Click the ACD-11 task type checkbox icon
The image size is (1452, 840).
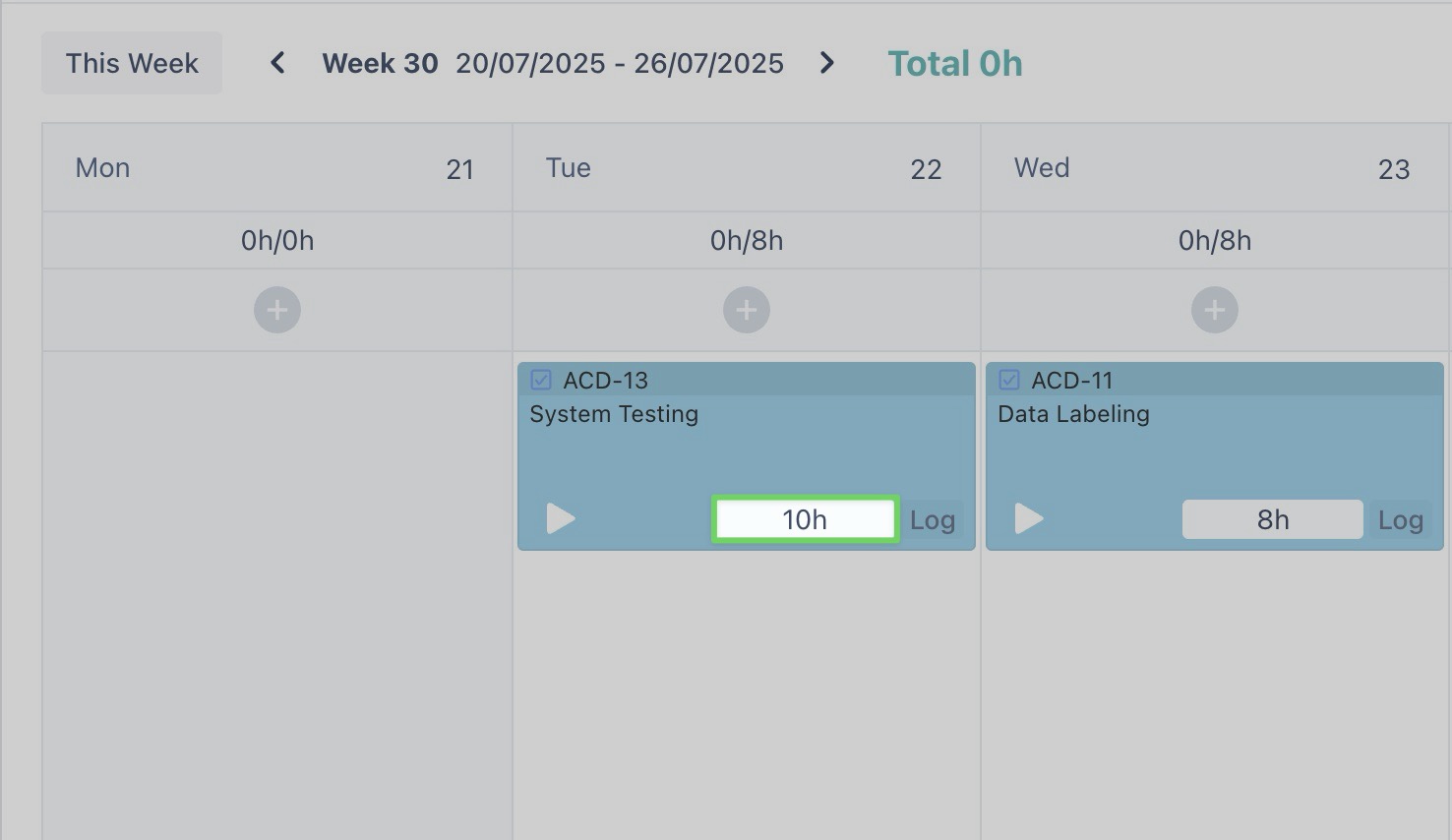click(x=1009, y=380)
